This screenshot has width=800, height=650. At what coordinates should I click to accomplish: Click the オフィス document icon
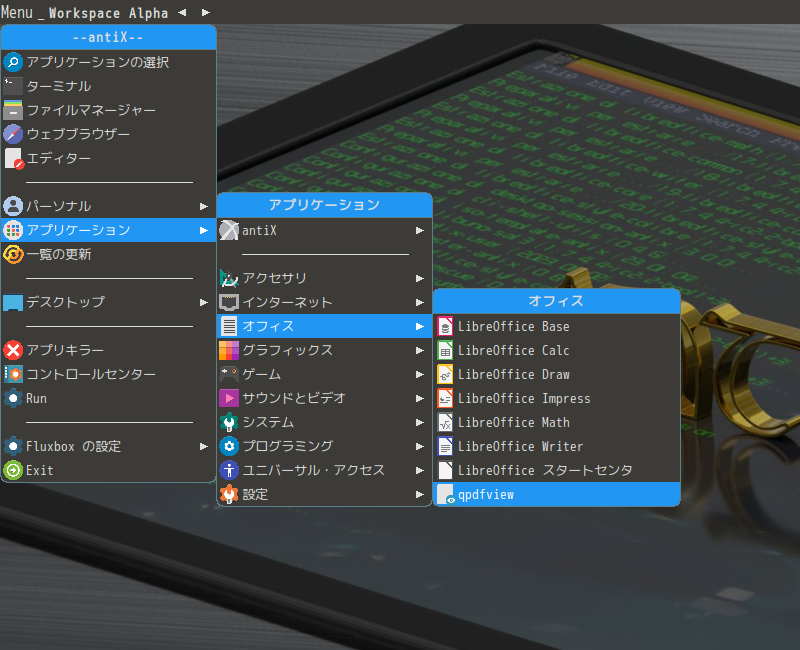coord(229,326)
